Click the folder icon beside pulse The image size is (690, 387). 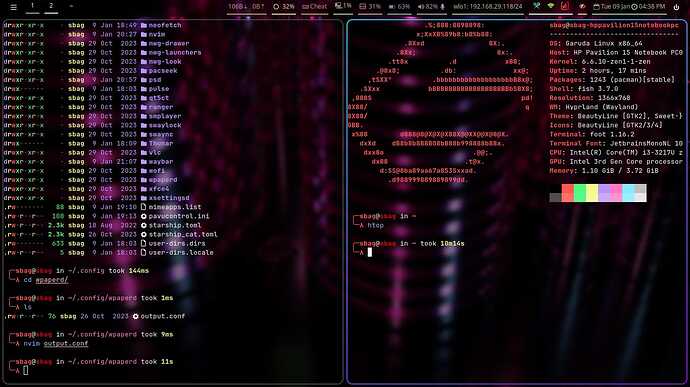pyautogui.click(x=143, y=89)
